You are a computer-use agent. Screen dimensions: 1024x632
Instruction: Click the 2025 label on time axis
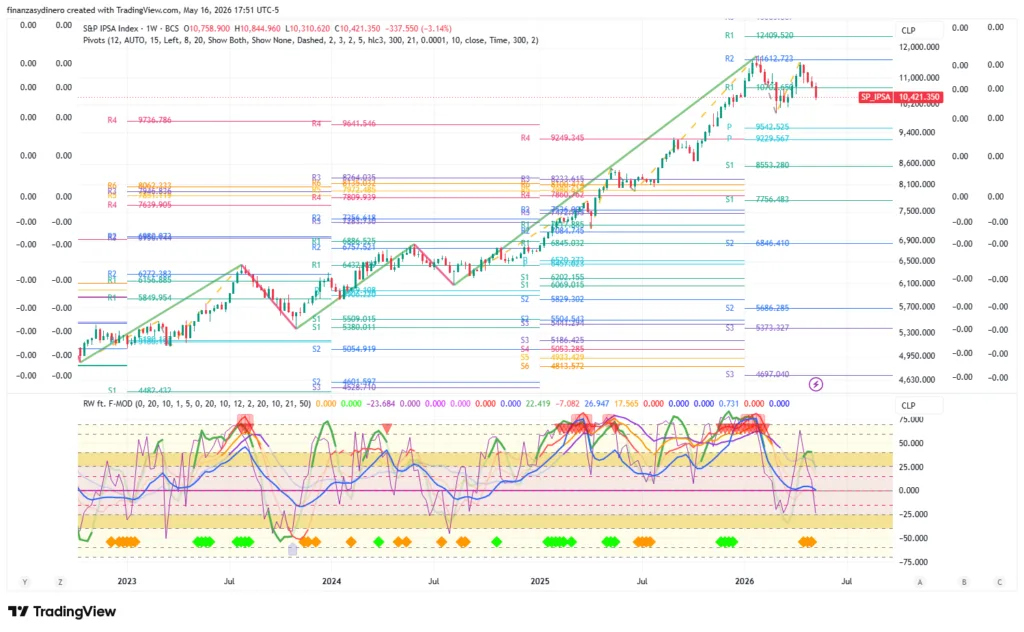click(x=539, y=581)
